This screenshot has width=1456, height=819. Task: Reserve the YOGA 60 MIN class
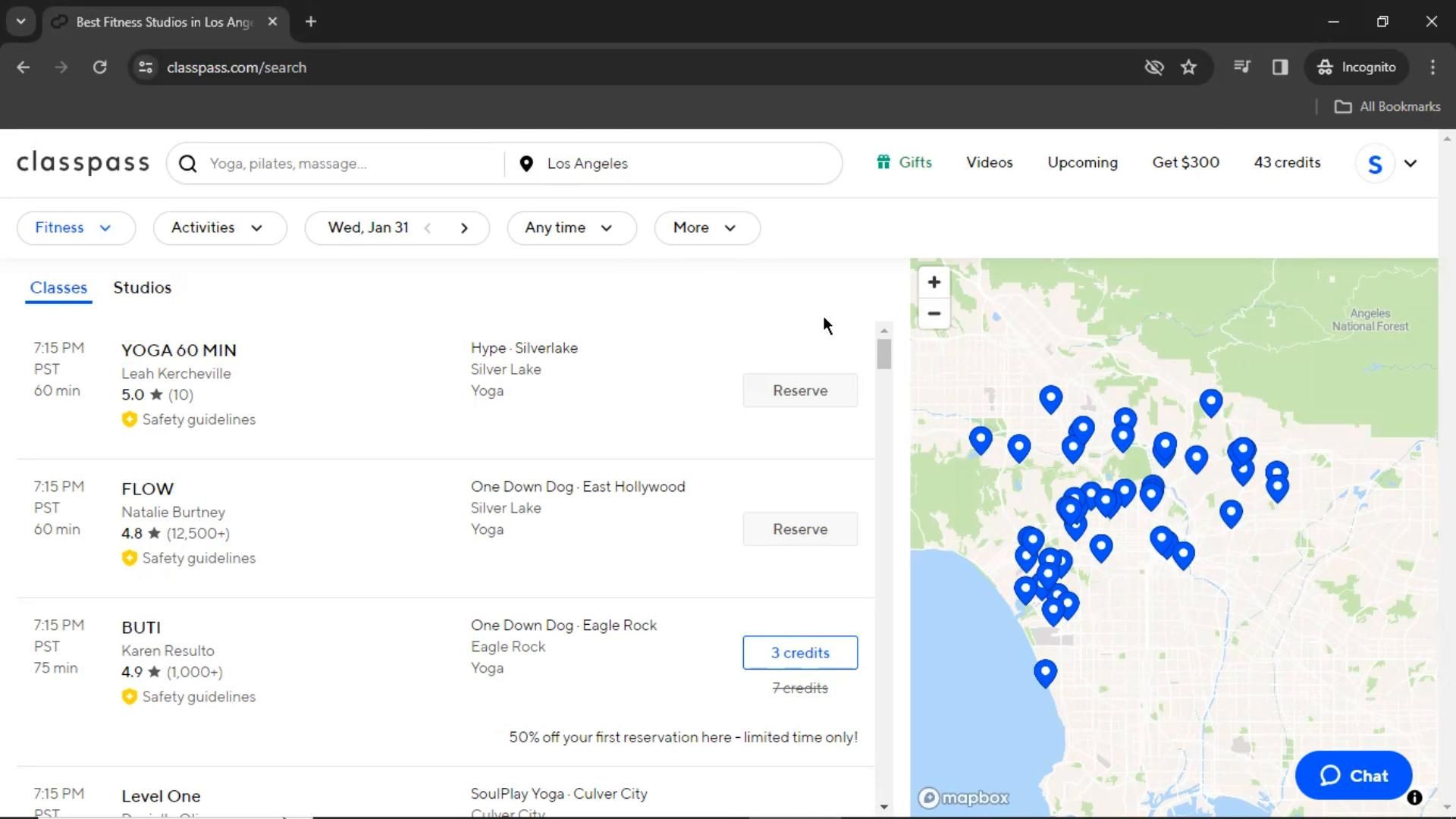tap(800, 391)
